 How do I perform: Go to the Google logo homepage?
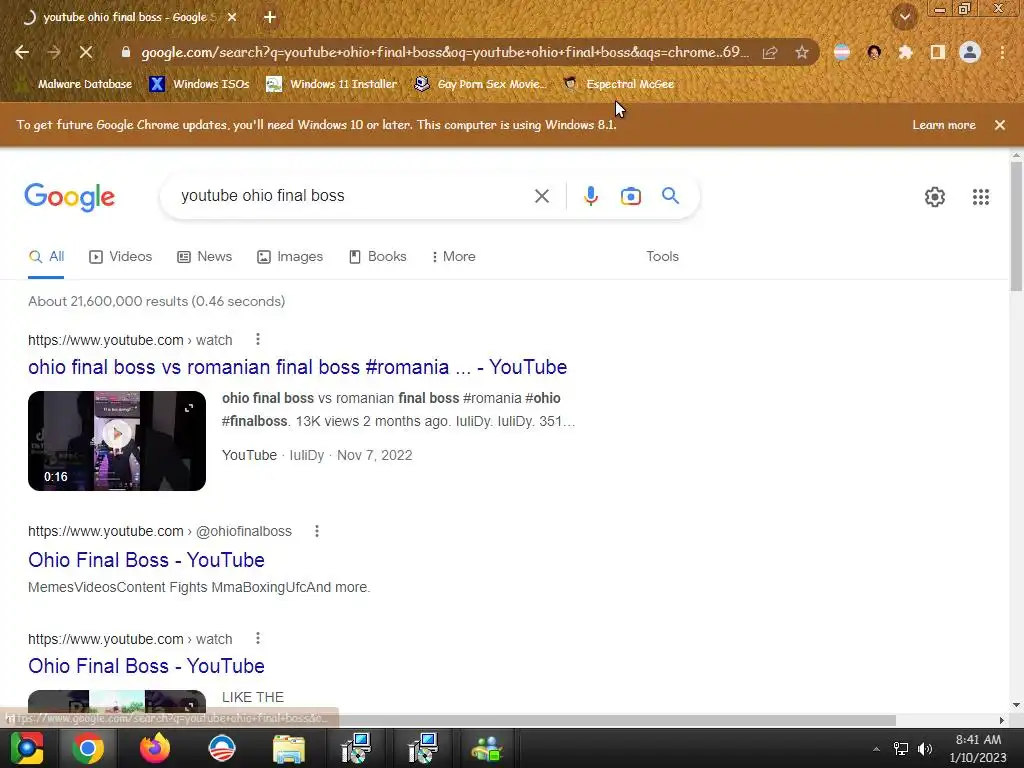coord(70,197)
